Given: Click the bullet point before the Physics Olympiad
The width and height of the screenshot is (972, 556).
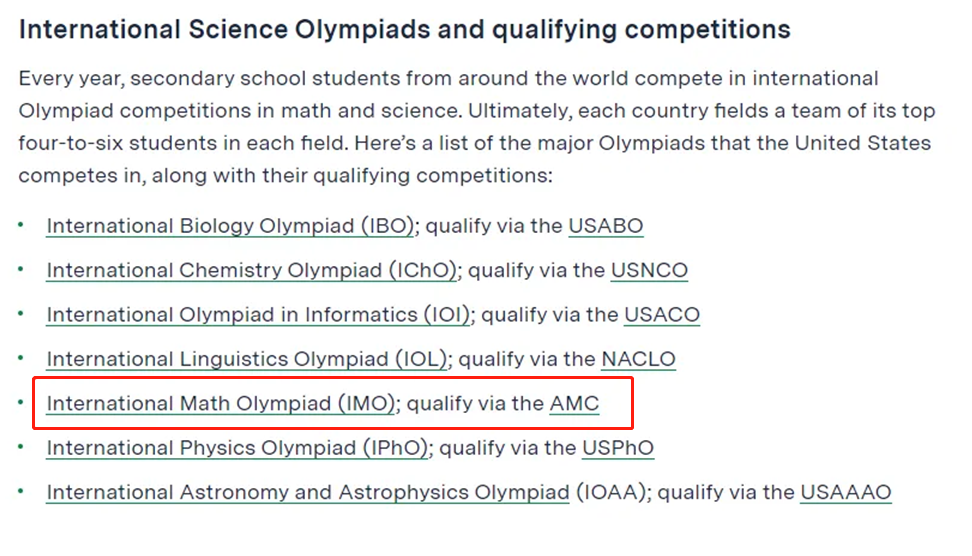Looking at the screenshot, I should (x=21, y=447).
